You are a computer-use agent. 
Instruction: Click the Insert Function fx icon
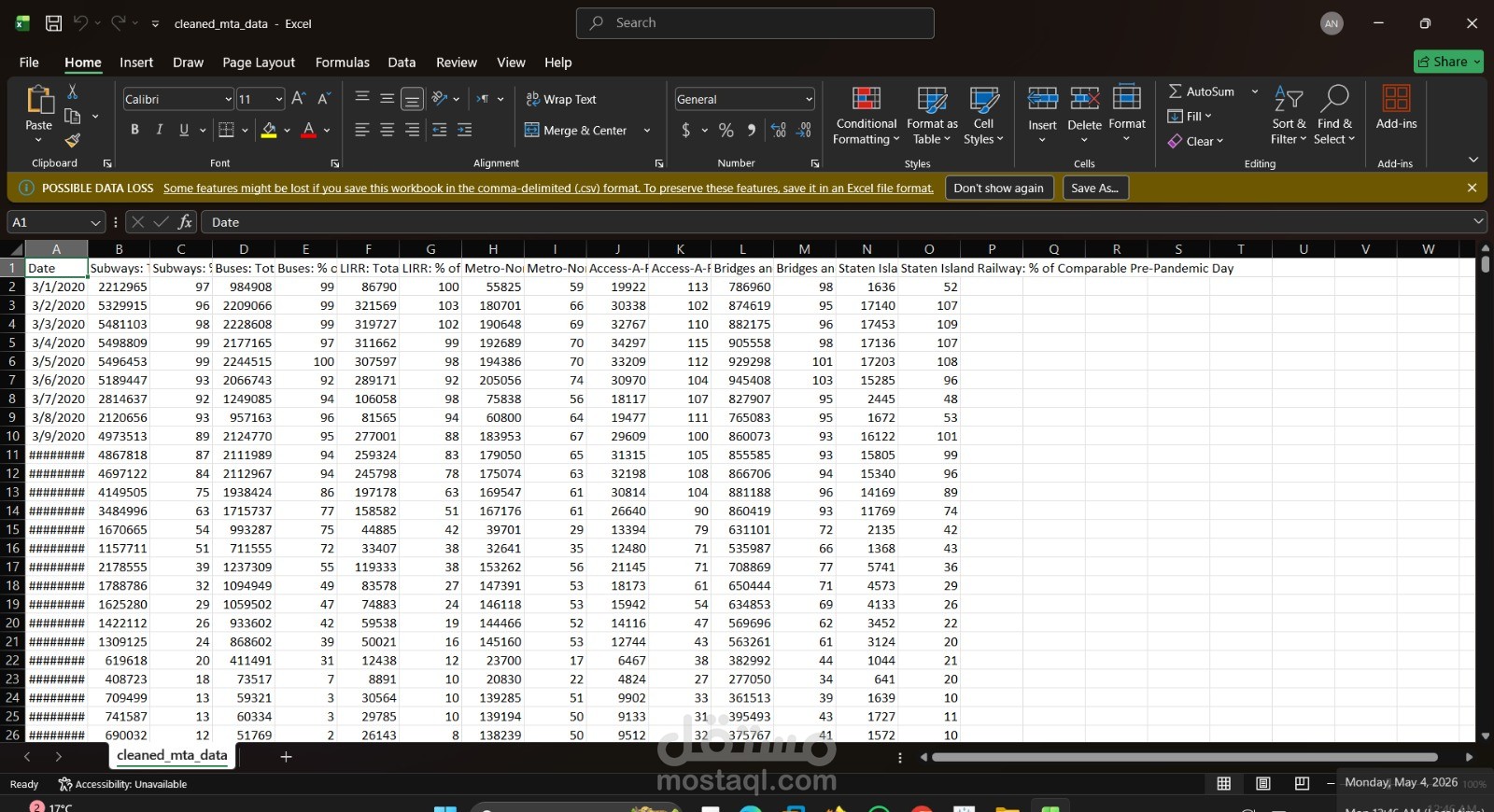pos(186,222)
